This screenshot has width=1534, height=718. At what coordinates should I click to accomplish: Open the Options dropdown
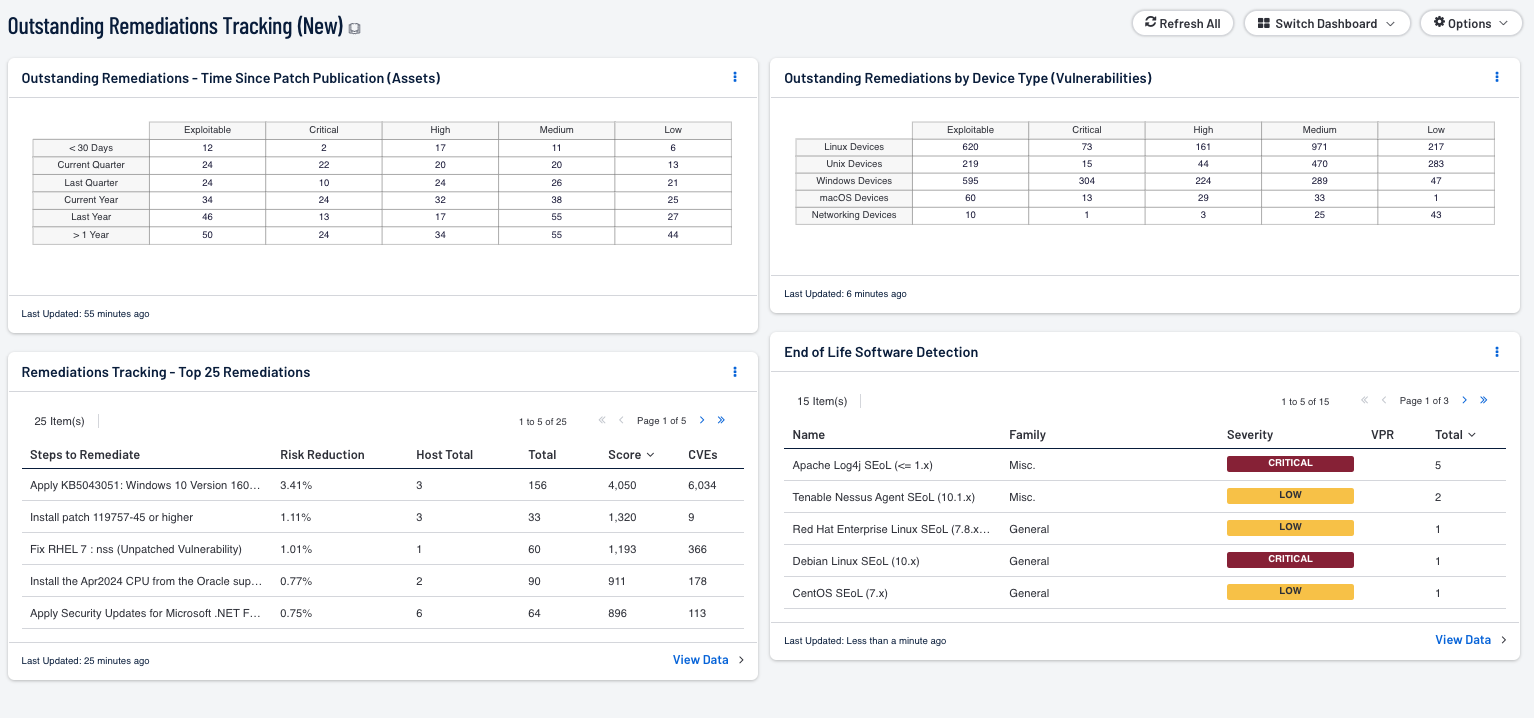[x=1471, y=23]
